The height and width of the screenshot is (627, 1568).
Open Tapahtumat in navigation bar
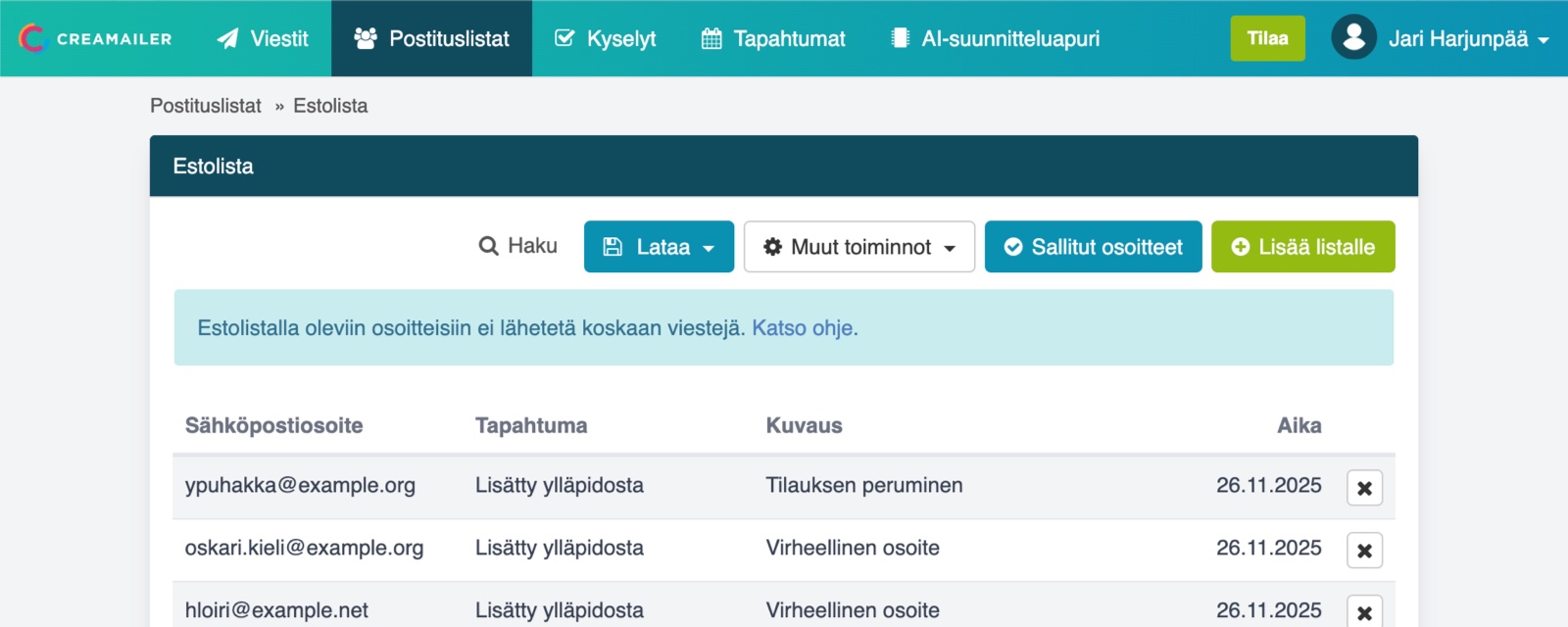tap(773, 38)
